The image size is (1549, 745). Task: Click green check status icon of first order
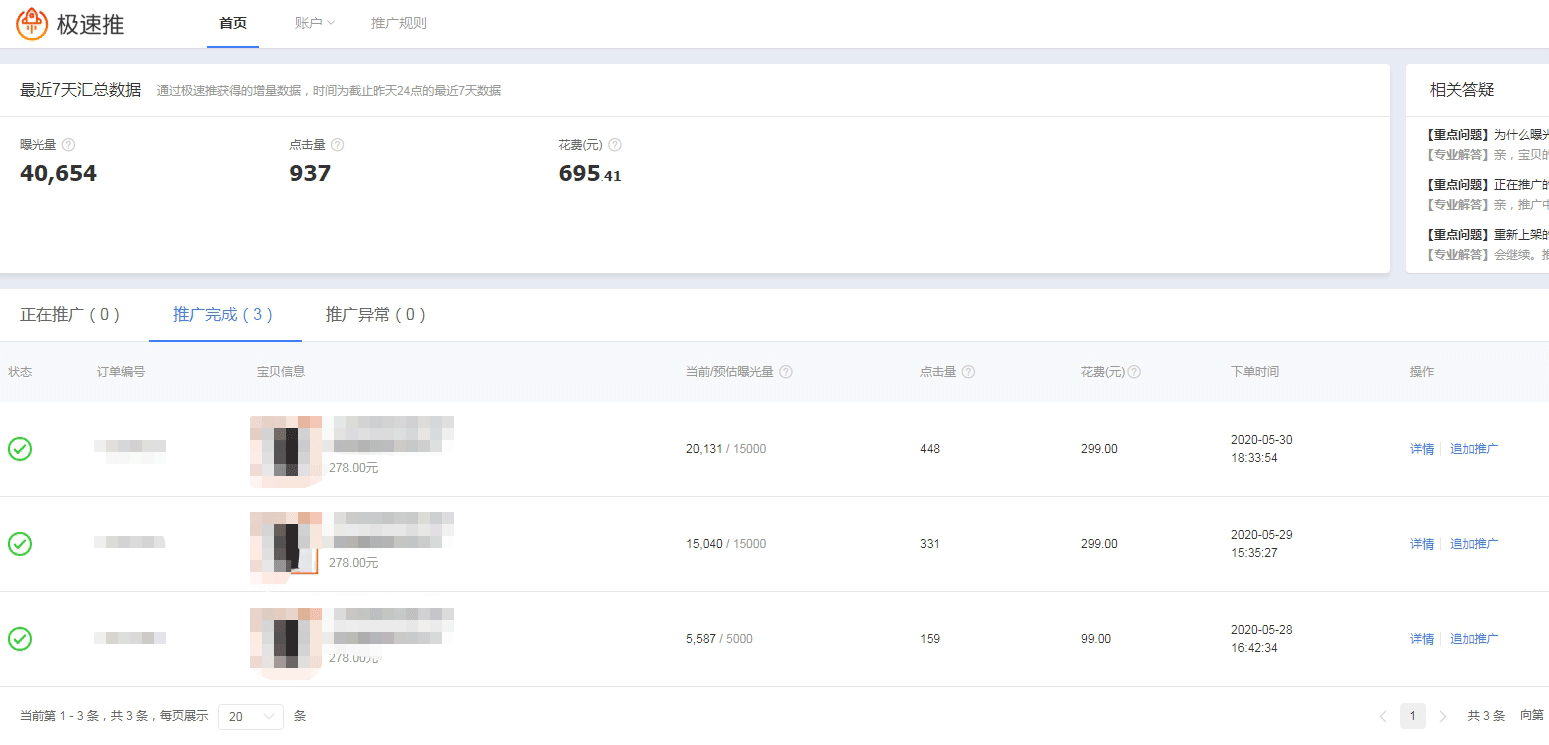point(20,449)
